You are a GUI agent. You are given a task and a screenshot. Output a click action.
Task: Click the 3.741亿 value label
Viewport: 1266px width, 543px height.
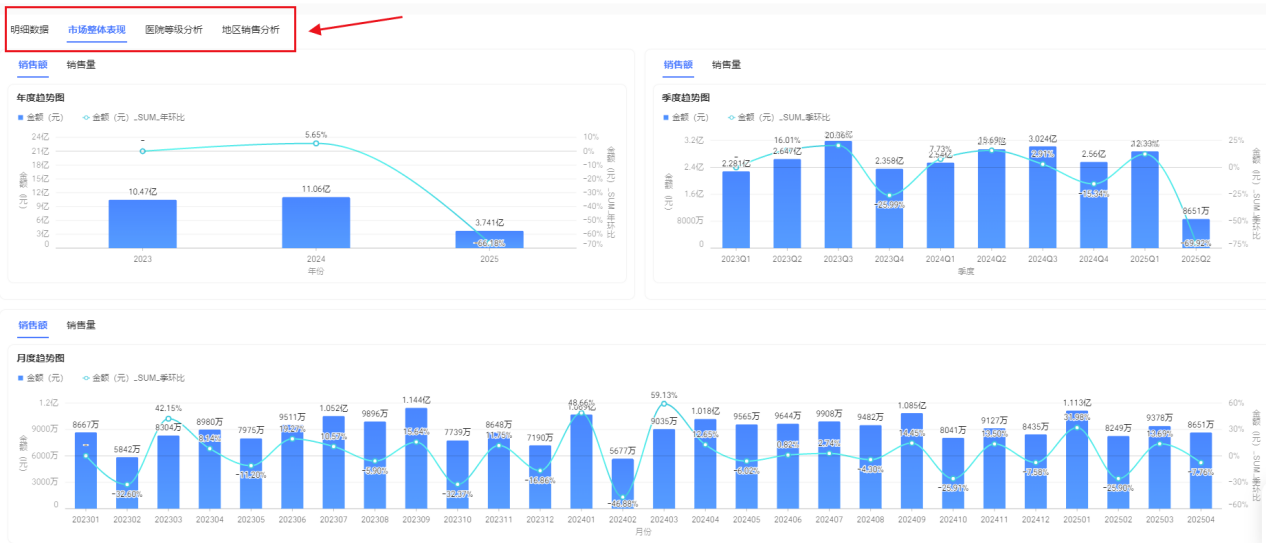coord(489,223)
